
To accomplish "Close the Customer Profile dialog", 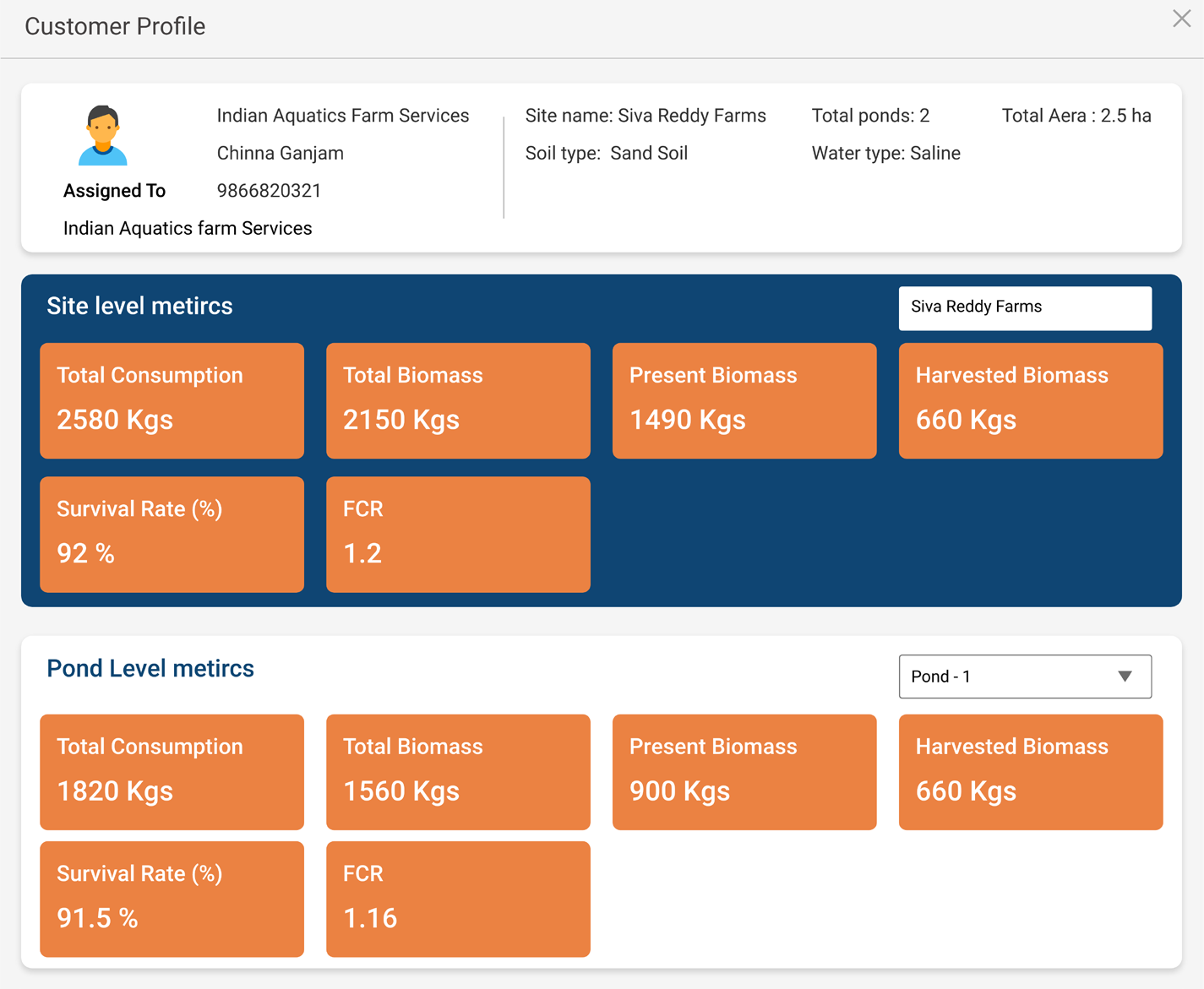I will click(1181, 19).
